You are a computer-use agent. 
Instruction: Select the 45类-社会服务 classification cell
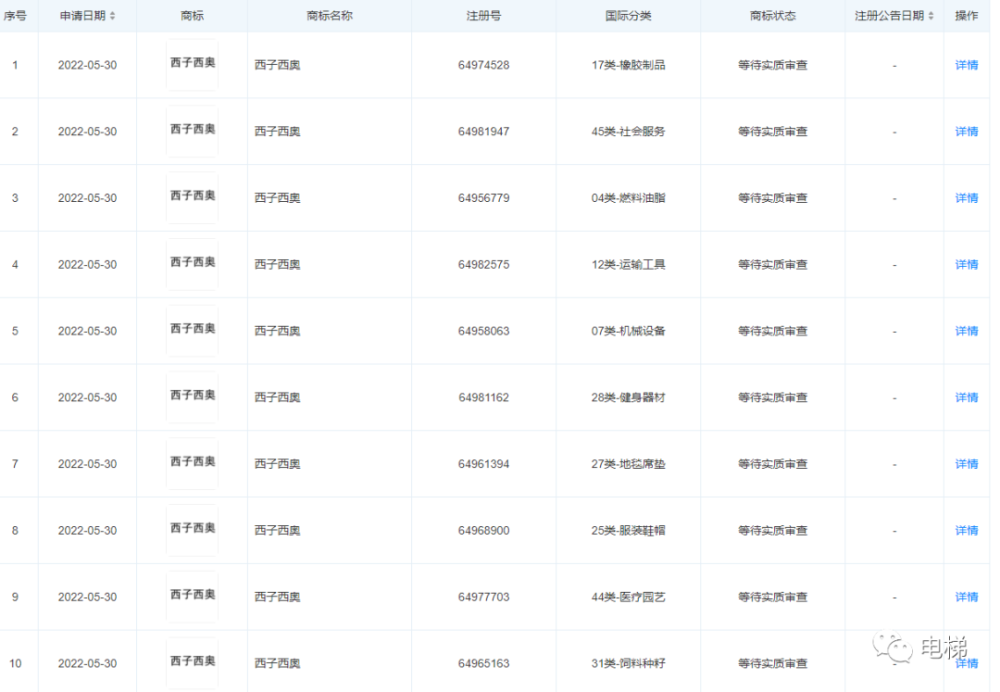(628, 131)
